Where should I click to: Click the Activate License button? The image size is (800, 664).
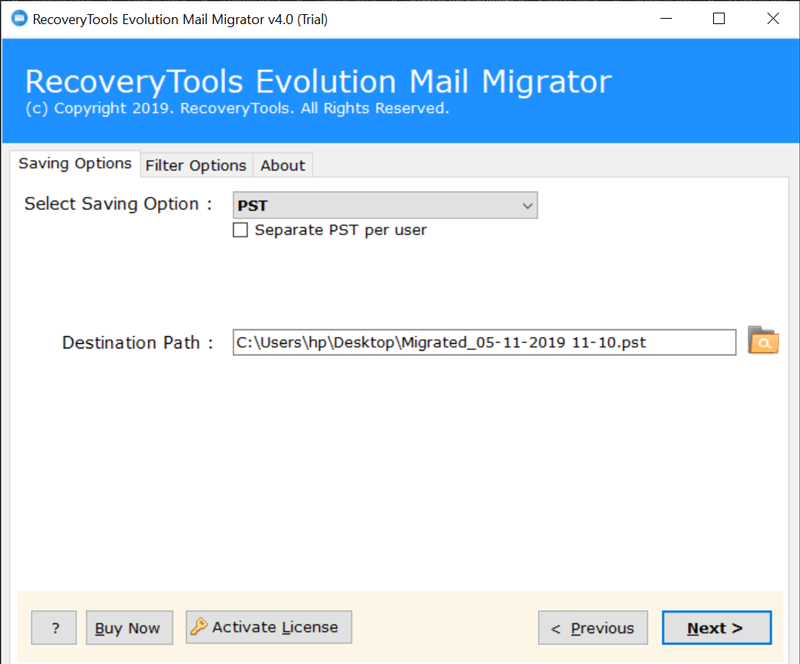[x=269, y=627]
